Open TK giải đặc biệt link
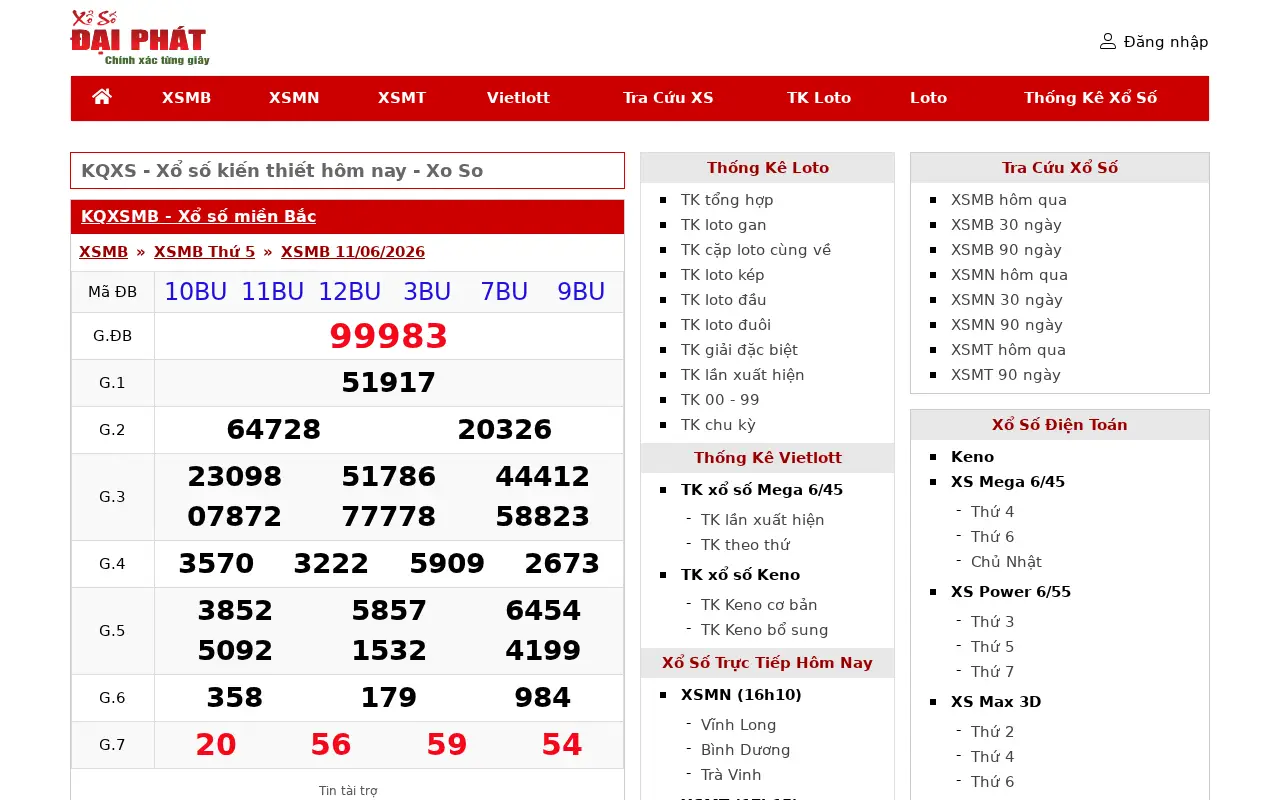Viewport: 1280px width, 800px height. [x=739, y=350]
